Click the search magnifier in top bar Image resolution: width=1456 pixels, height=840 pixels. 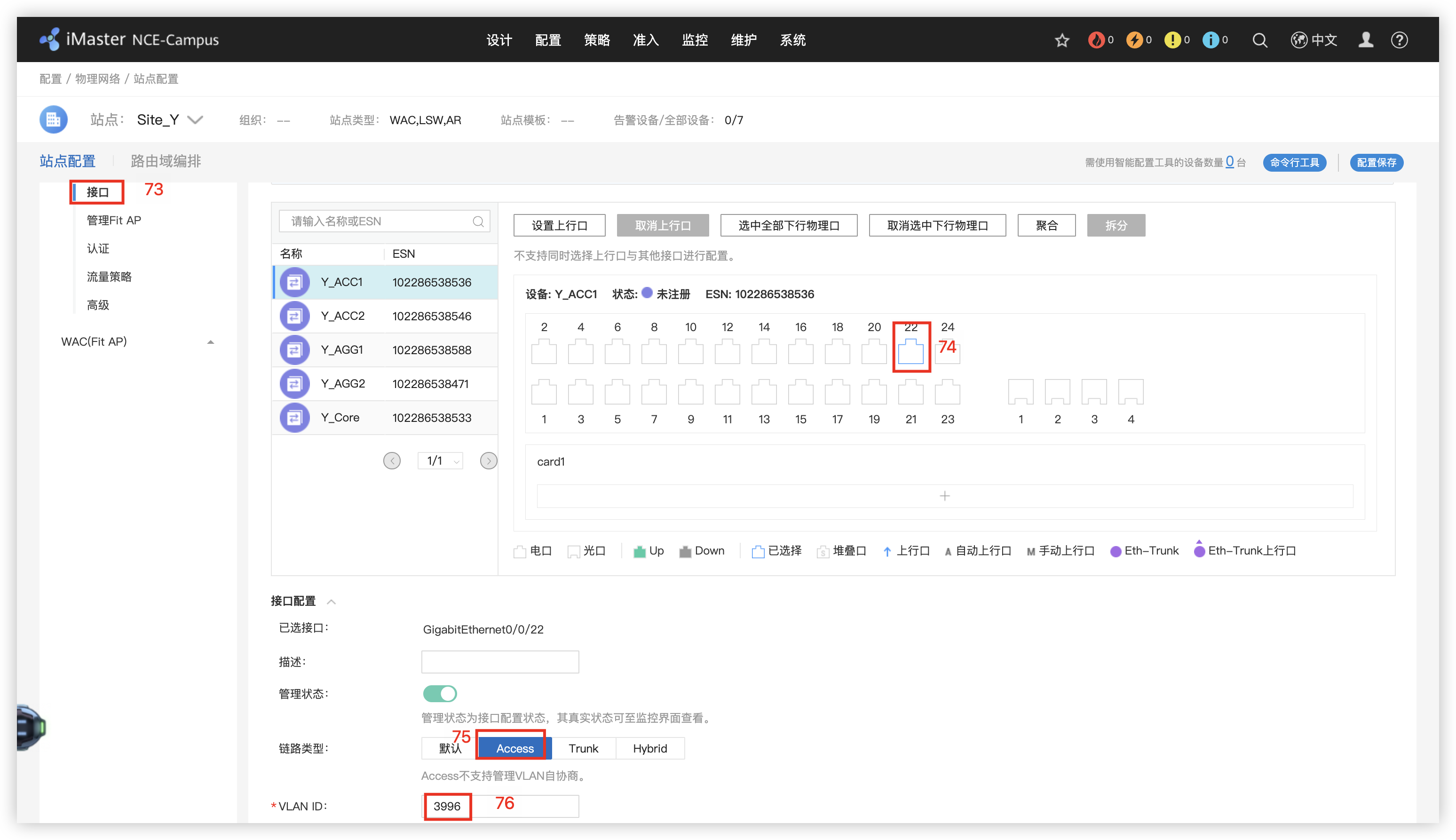(x=1260, y=40)
